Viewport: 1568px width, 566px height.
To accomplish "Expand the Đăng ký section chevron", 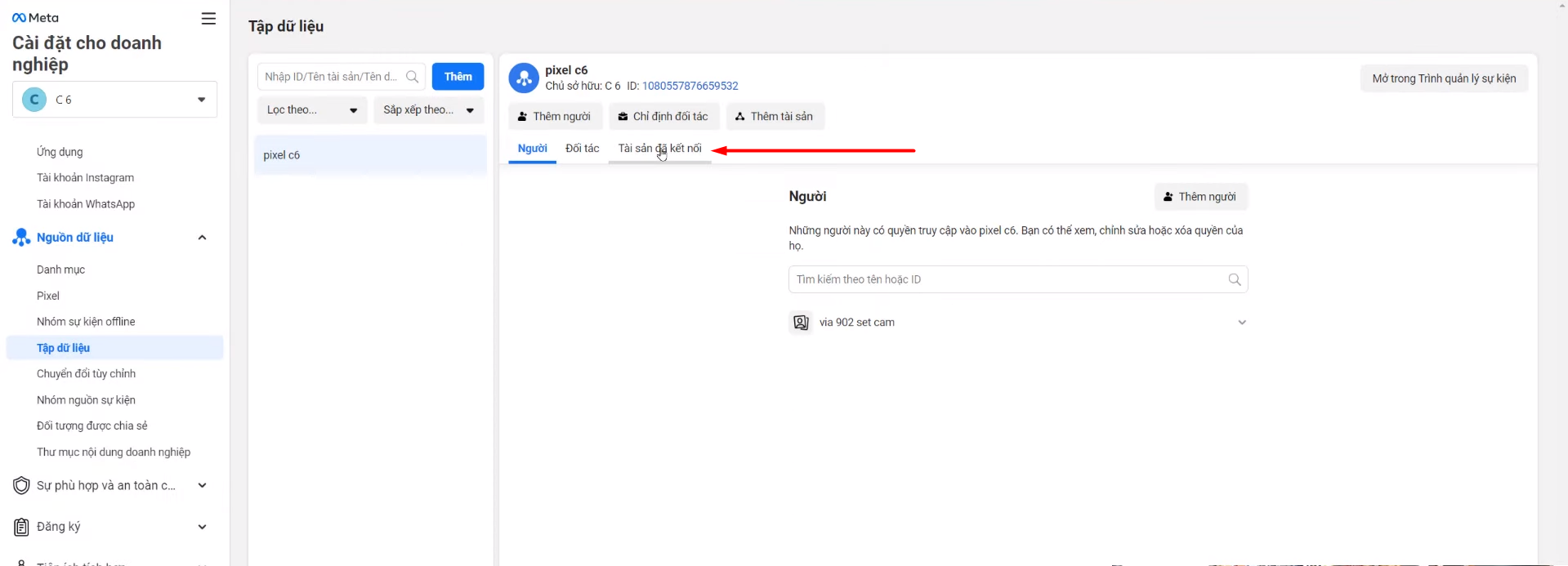I will pos(202,527).
